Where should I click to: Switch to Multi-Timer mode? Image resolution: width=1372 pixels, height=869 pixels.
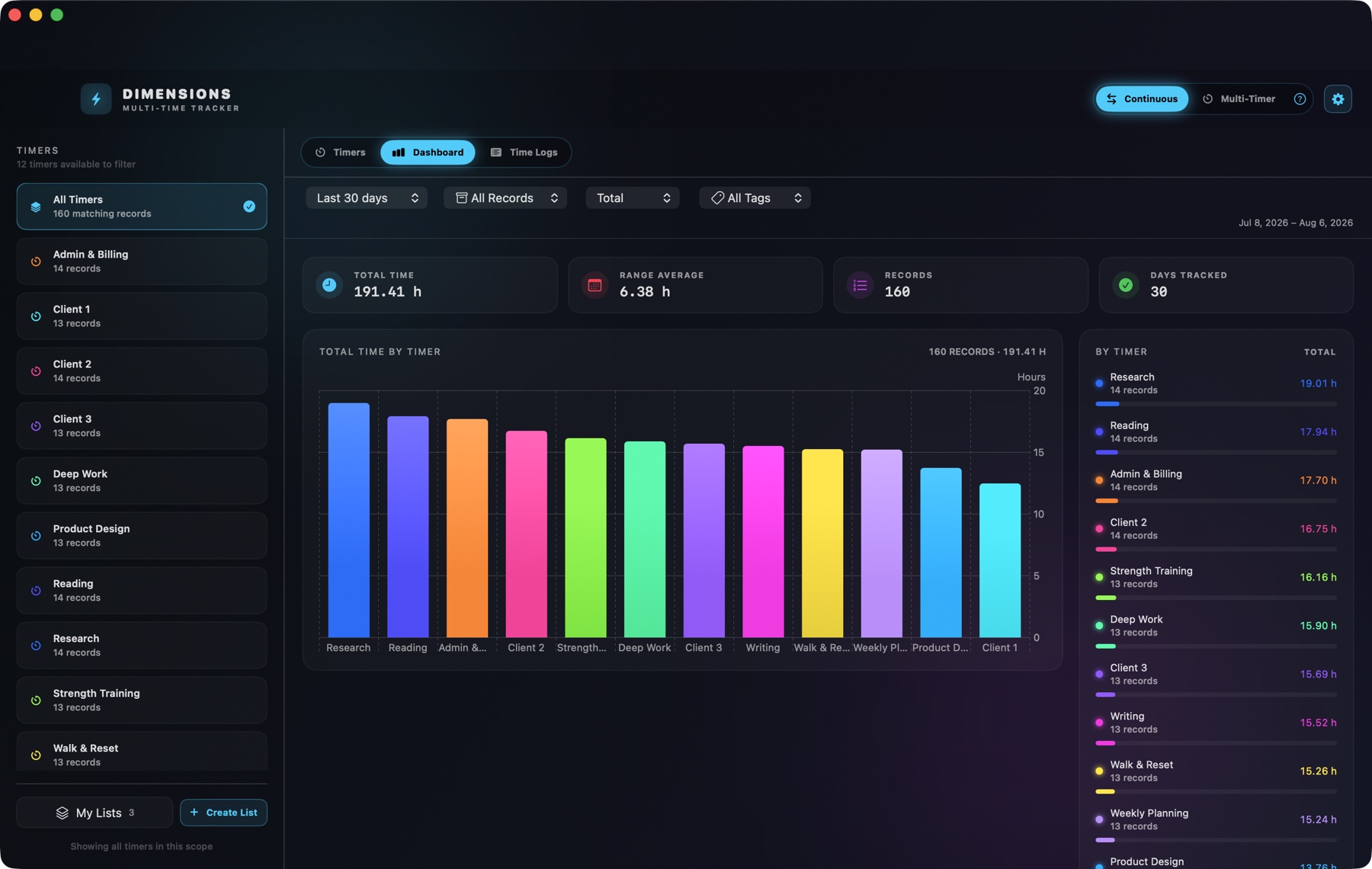coord(1239,99)
